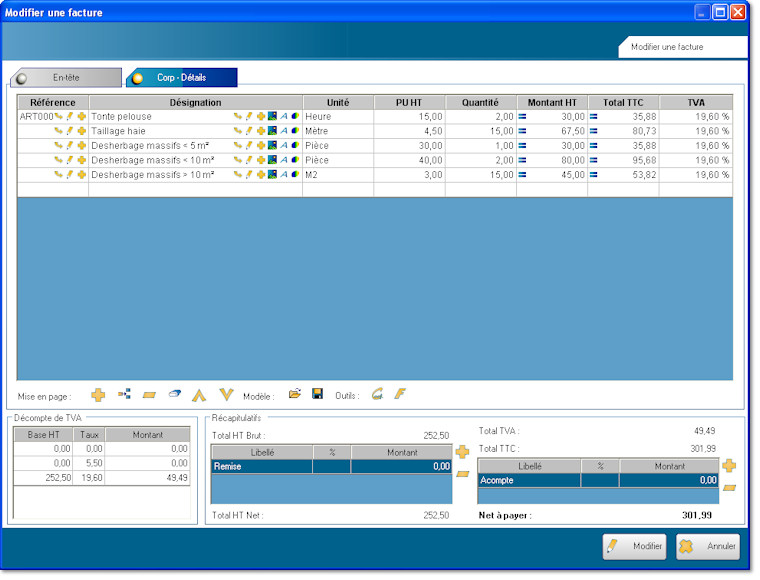Click the eraser icon in Mise en page
The image size is (760, 580).
173,395
